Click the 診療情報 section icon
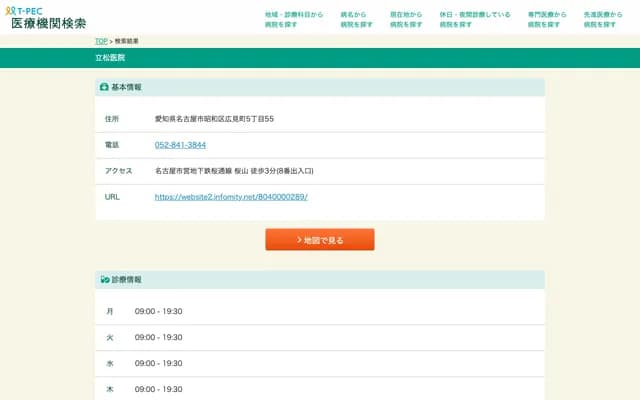The image size is (640, 400). [104, 279]
